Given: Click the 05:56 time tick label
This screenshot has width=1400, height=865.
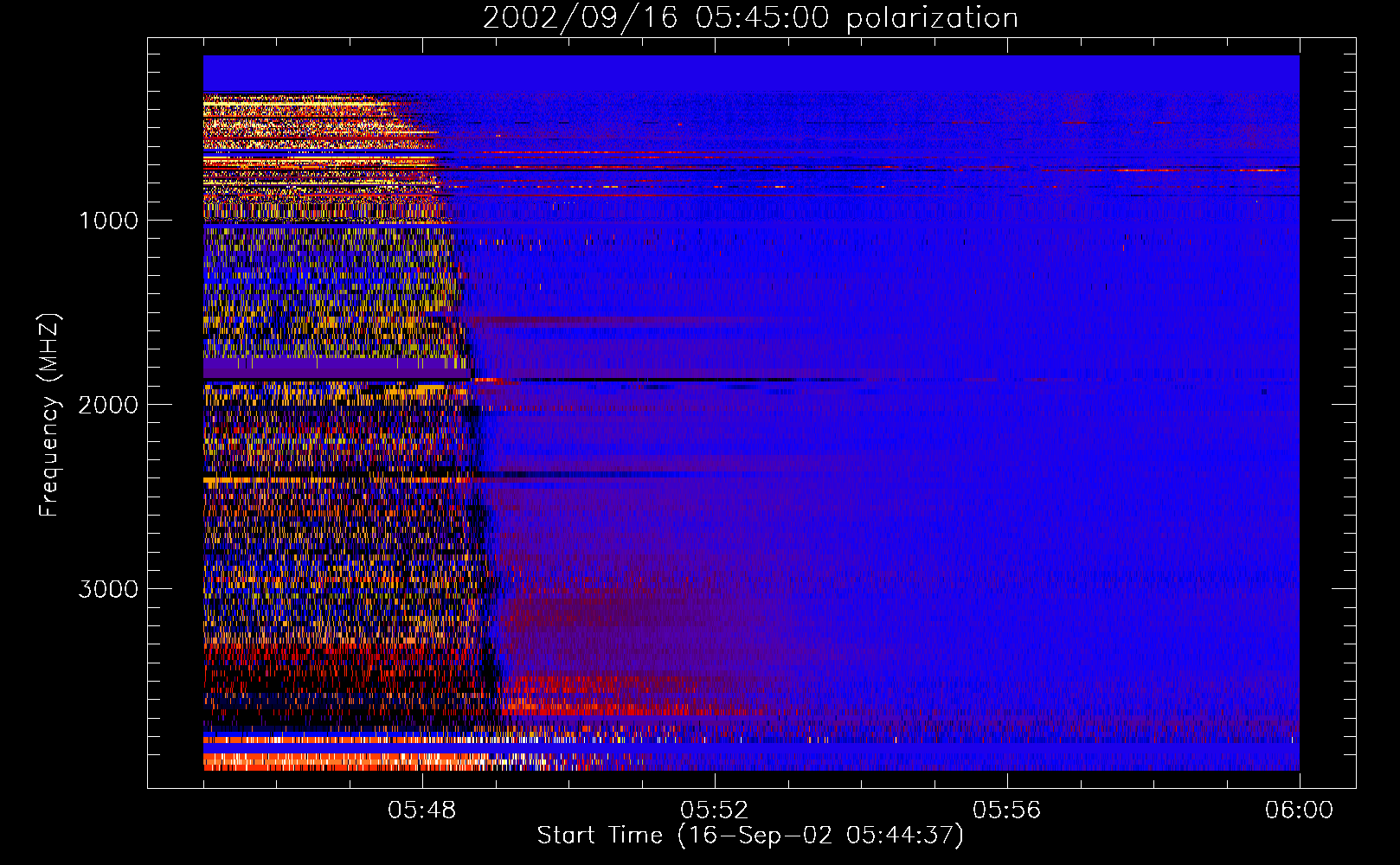Looking at the screenshot, I should click(x=1007, y=811).
